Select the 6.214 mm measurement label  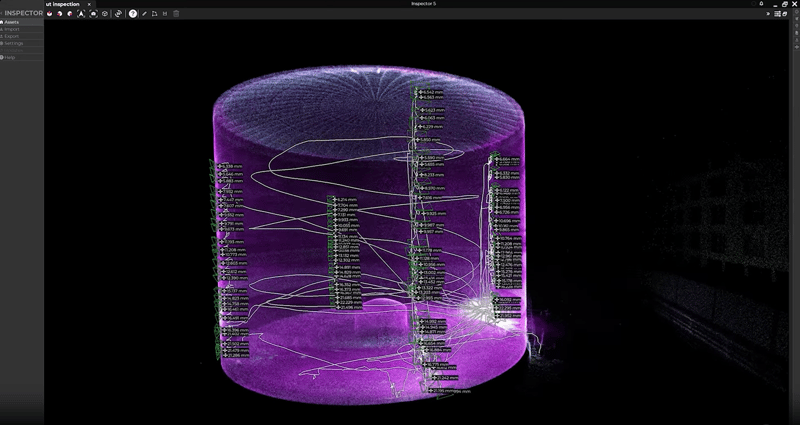pos(346,199)
